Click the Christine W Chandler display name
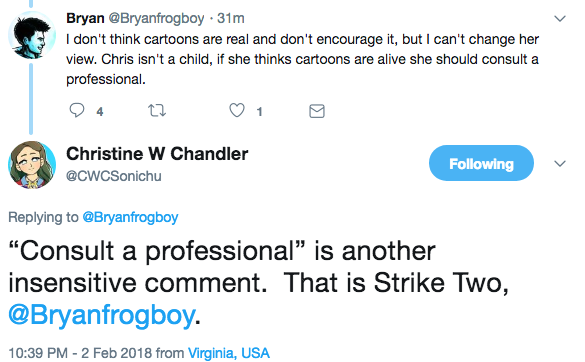Viewport: 585px width, 362px height. pyautogui.click(x=157, y=154)
